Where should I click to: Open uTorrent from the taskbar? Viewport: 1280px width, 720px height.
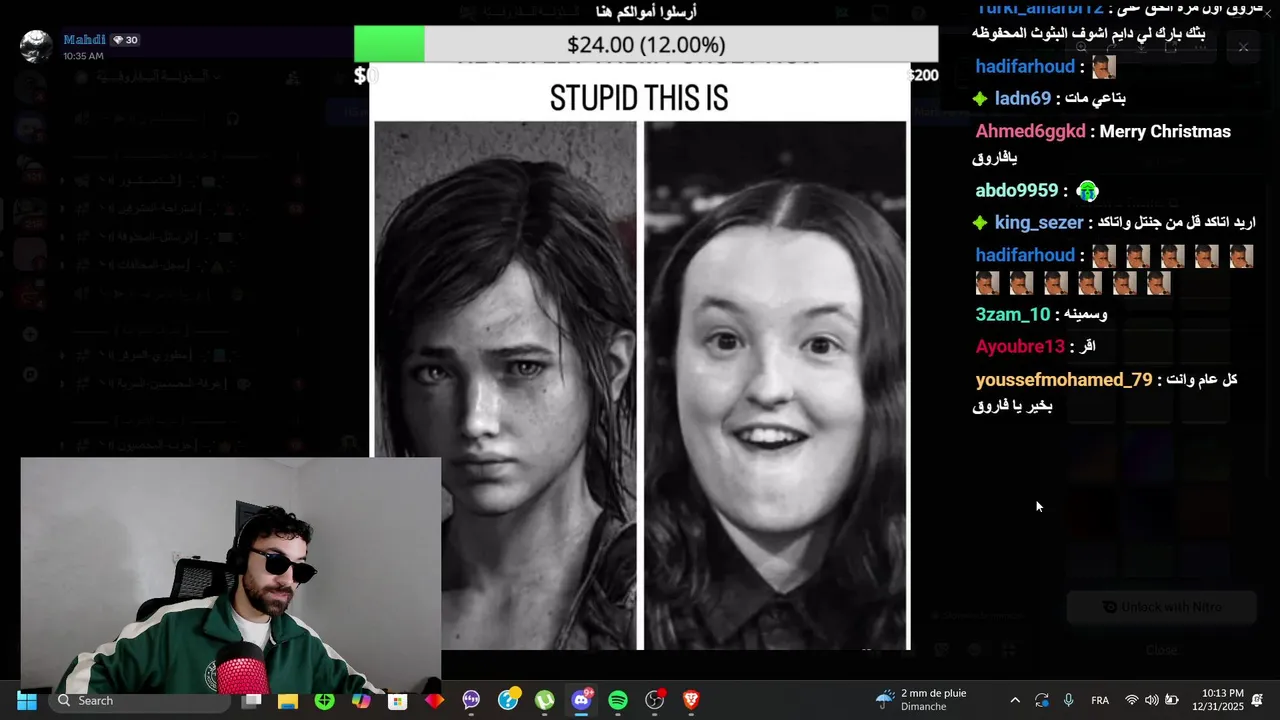(x=544, y=701)
